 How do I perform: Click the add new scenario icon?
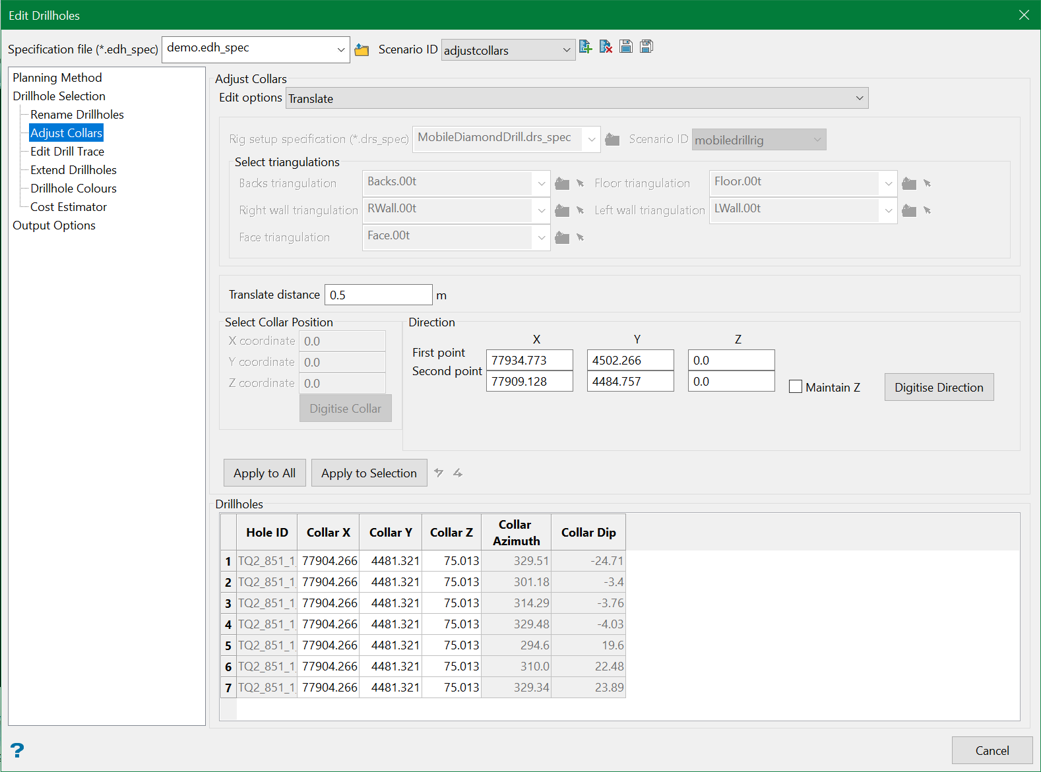coord(586,47)
